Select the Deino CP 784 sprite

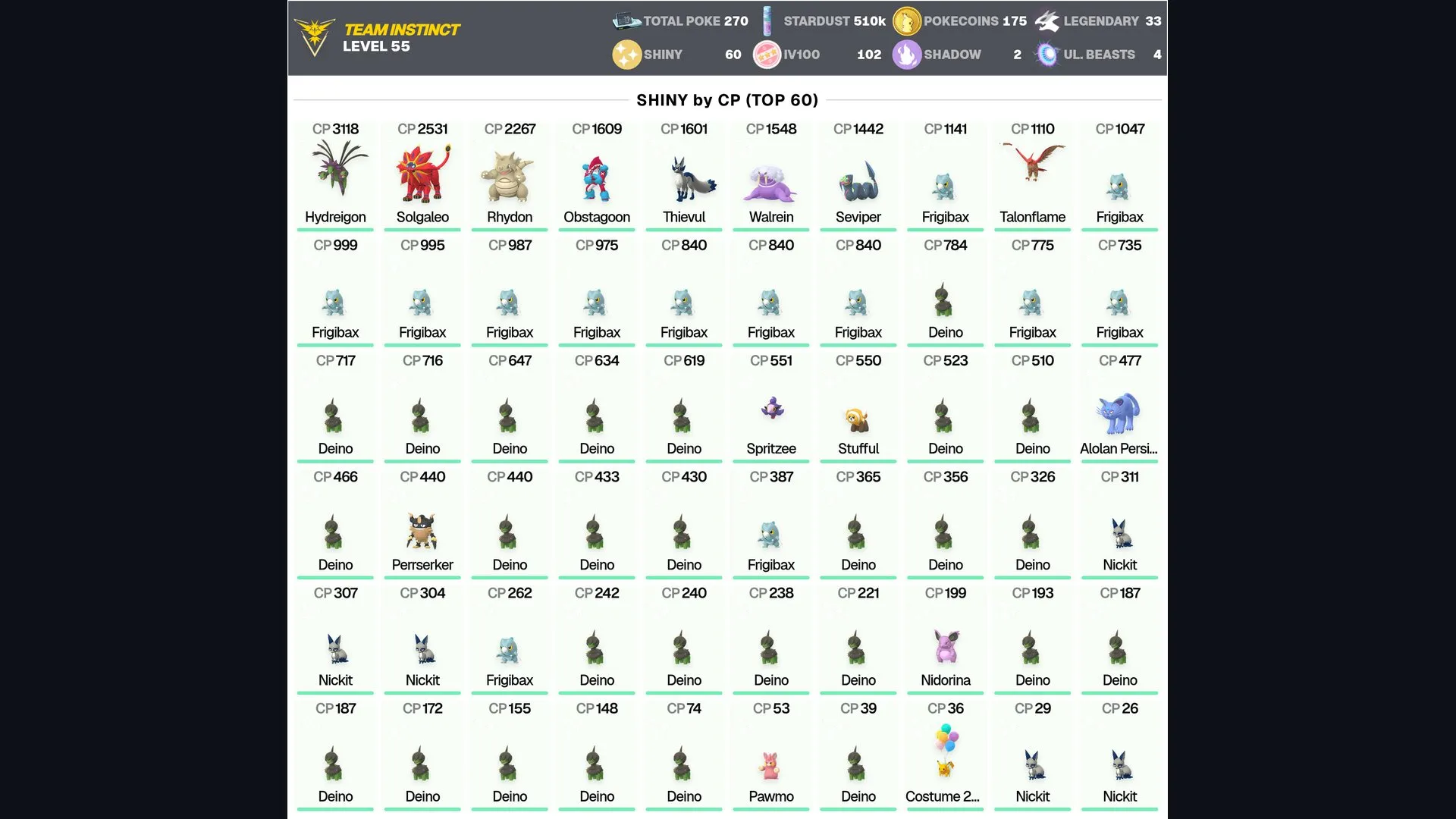(x=943, y=300)
